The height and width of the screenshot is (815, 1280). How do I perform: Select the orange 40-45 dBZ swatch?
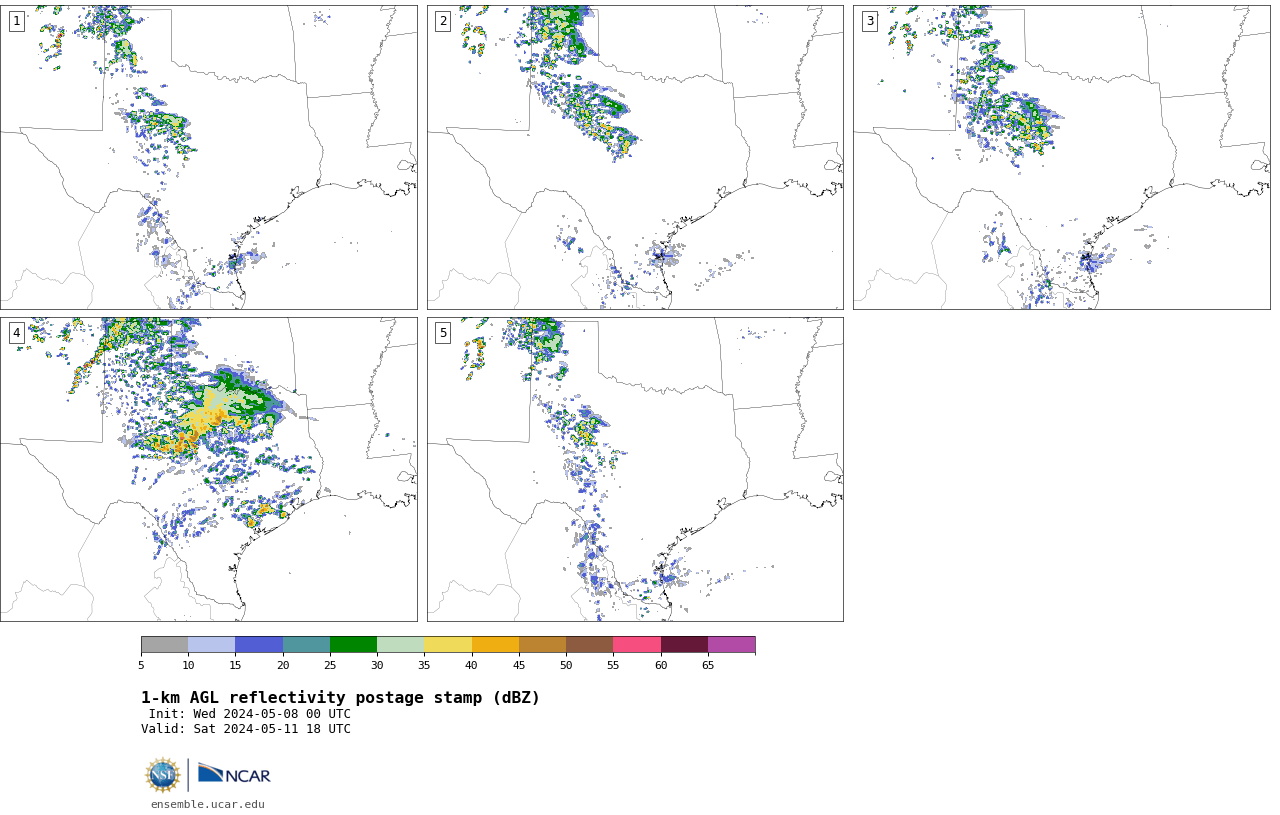pyautogui.click(x=495, y=644)
